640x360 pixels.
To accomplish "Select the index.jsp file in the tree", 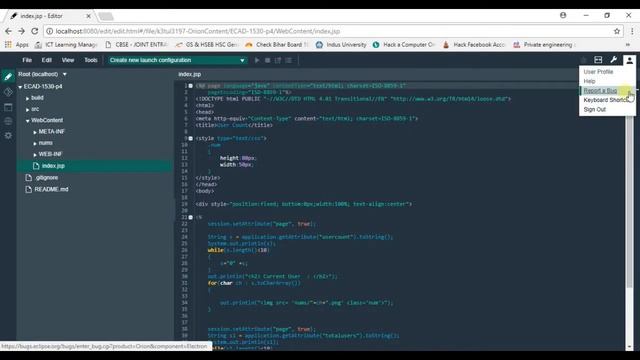I will (95, 166).
